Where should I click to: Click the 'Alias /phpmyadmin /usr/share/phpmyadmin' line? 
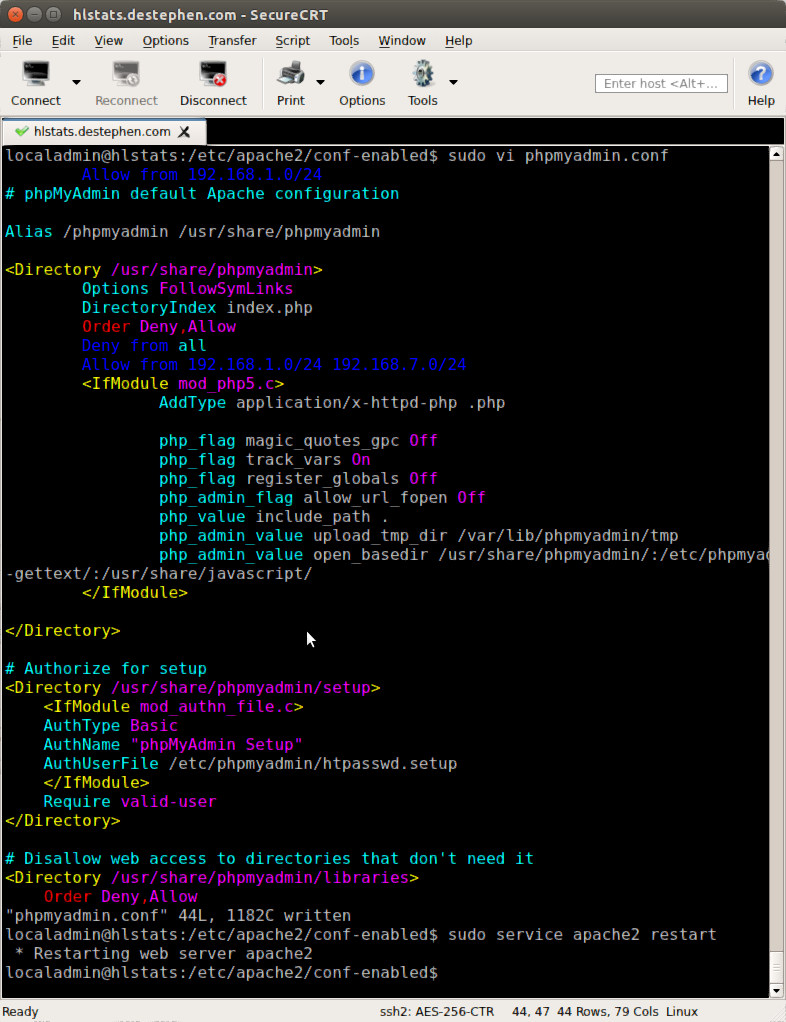pyautogui.click(x=192, y=232)
